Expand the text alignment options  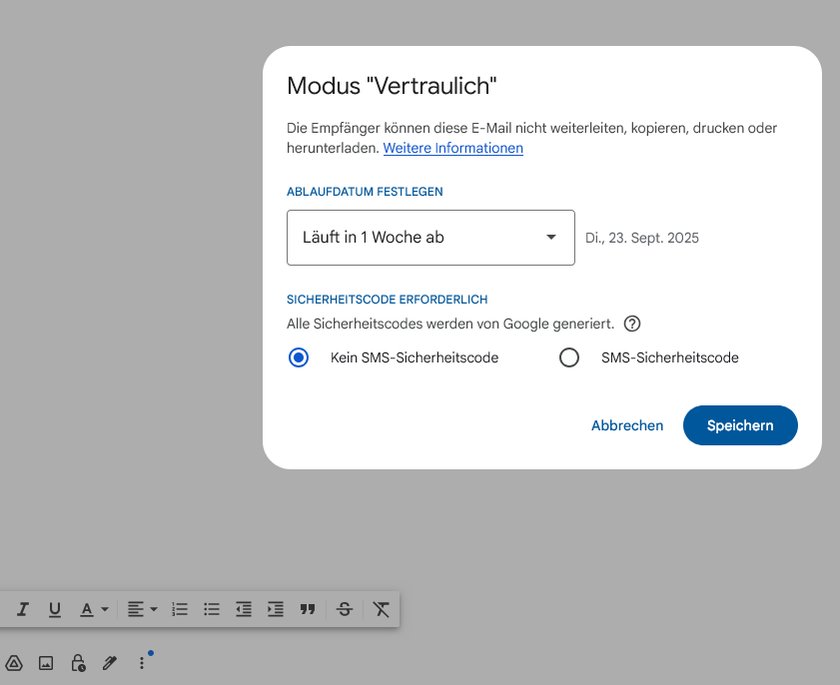point(141,608)
